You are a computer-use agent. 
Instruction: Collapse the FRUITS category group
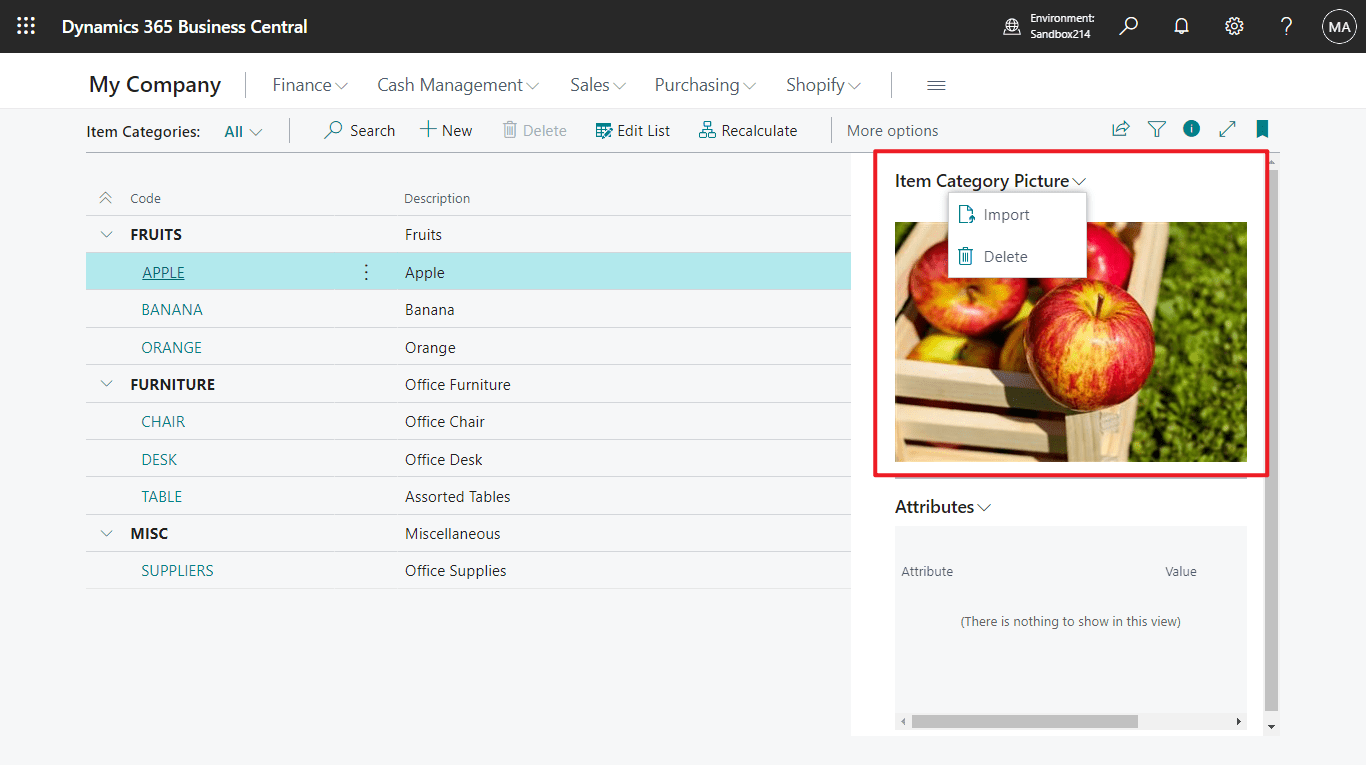pyautogui.click(x=107, y=234)
